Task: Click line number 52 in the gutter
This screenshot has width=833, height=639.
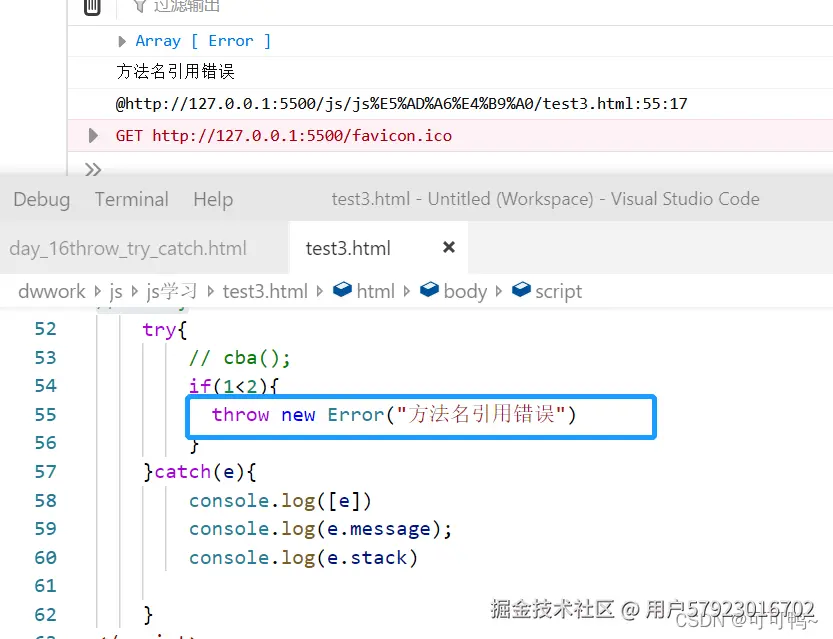Action: 45,329
